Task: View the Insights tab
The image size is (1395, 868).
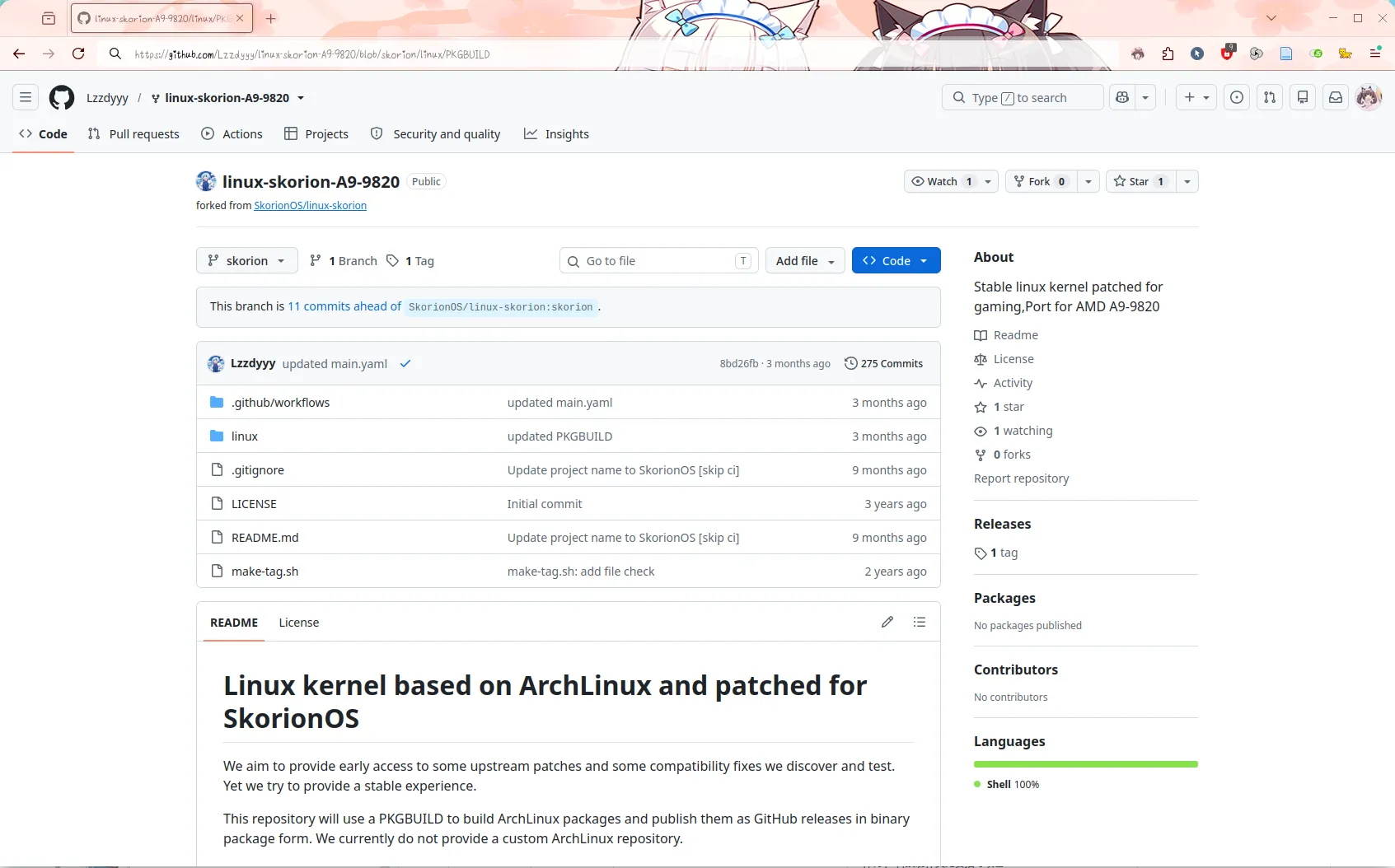Action: (556, 133)
